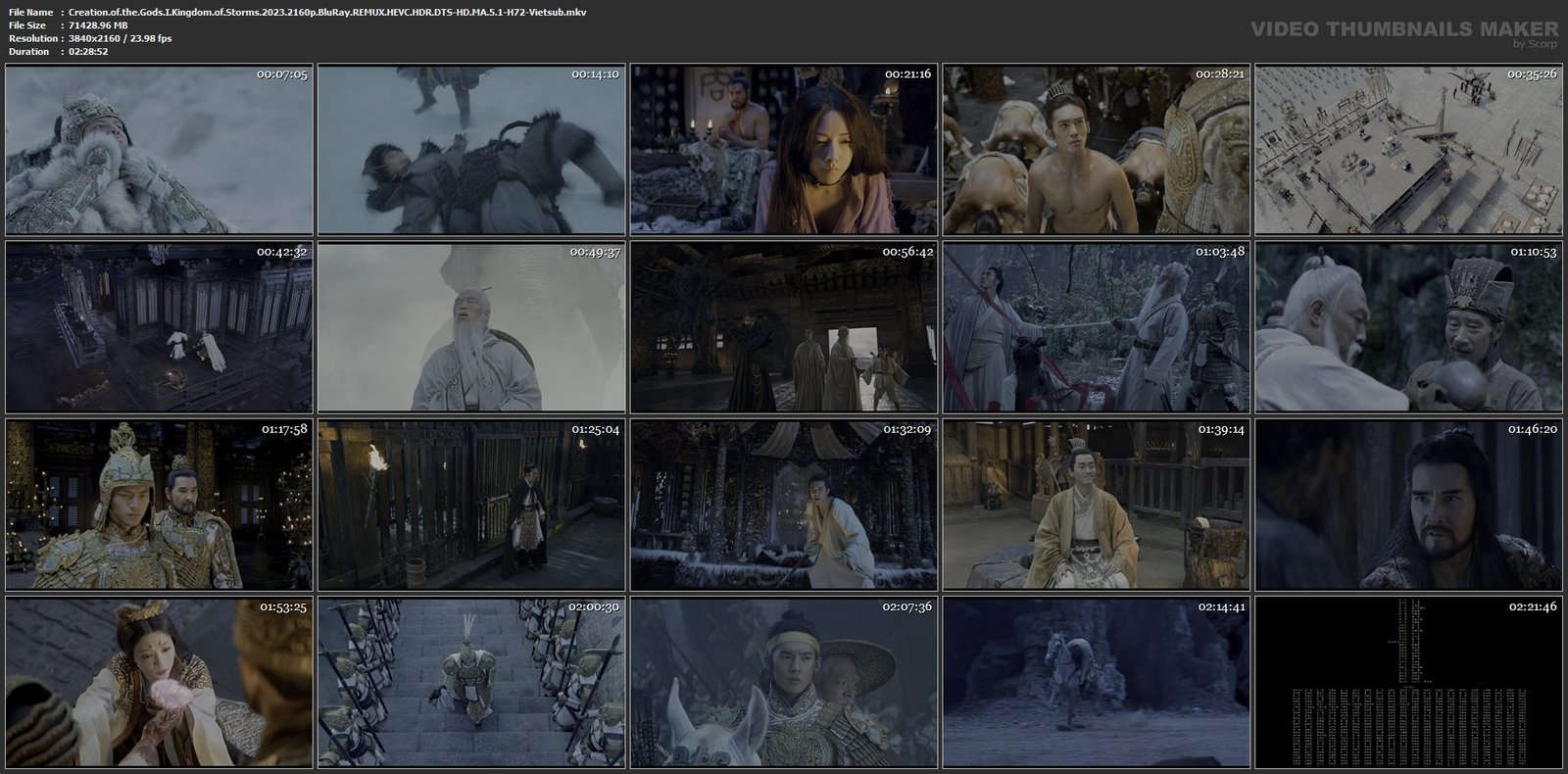Click the resolution value 3840x2160 / 23.98 fps
Viewport: 1568px width, 774px height.
(x=120, y=38)
